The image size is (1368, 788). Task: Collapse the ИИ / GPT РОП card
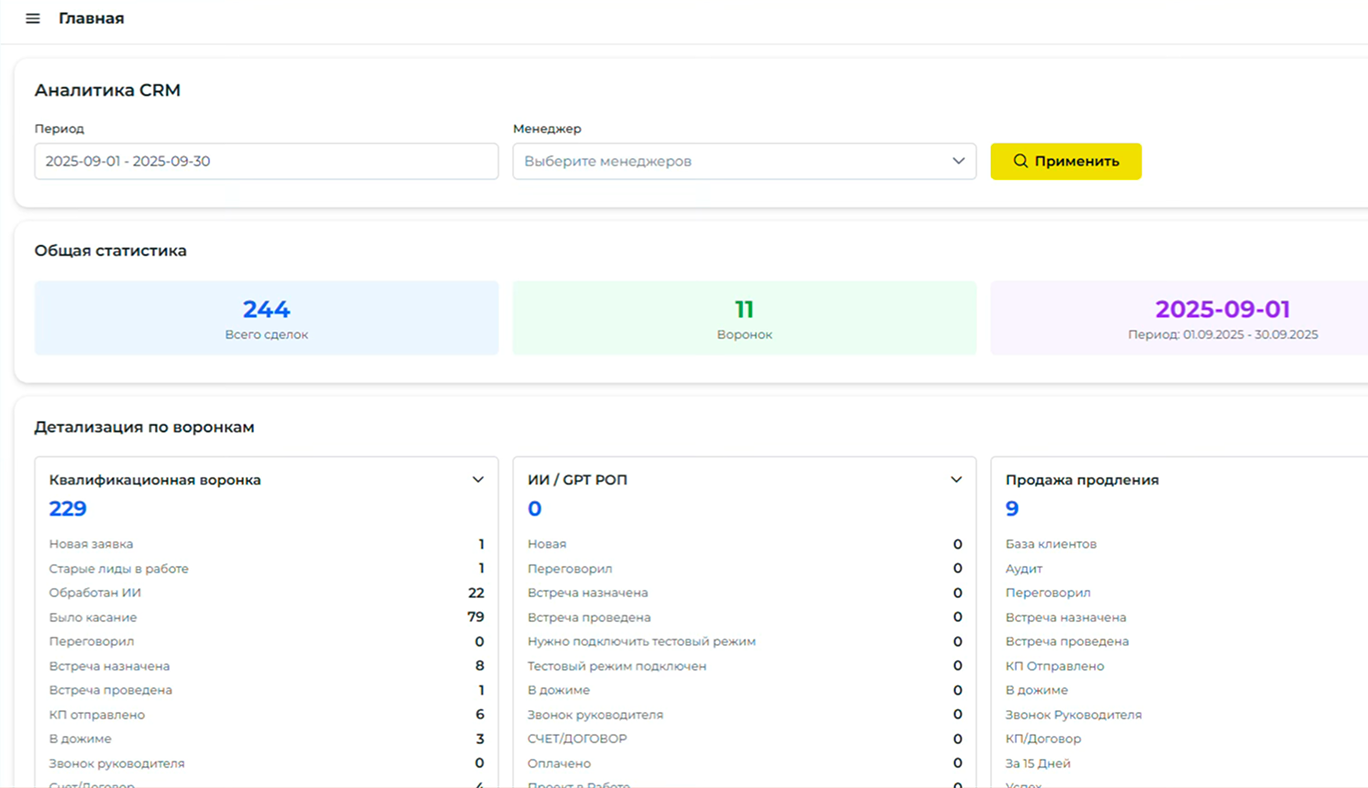click(x=956, y=480)
